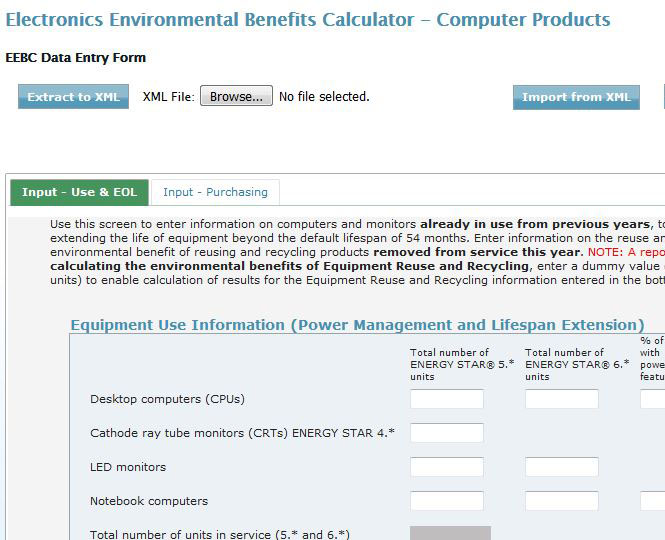
Task: Click the Extract to XML button
Action: point(73,97)
